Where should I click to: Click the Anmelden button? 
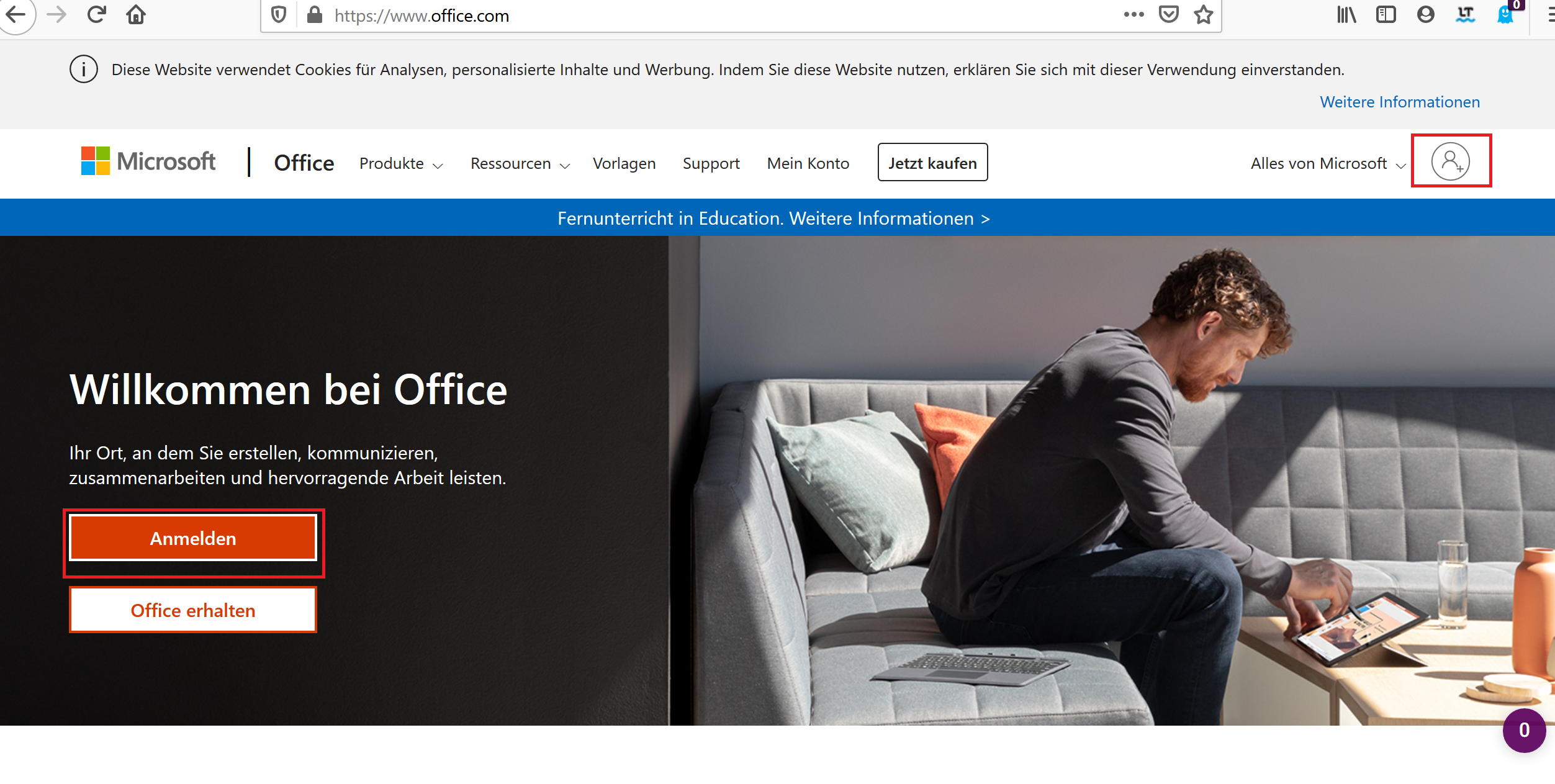tap(193, 538)
